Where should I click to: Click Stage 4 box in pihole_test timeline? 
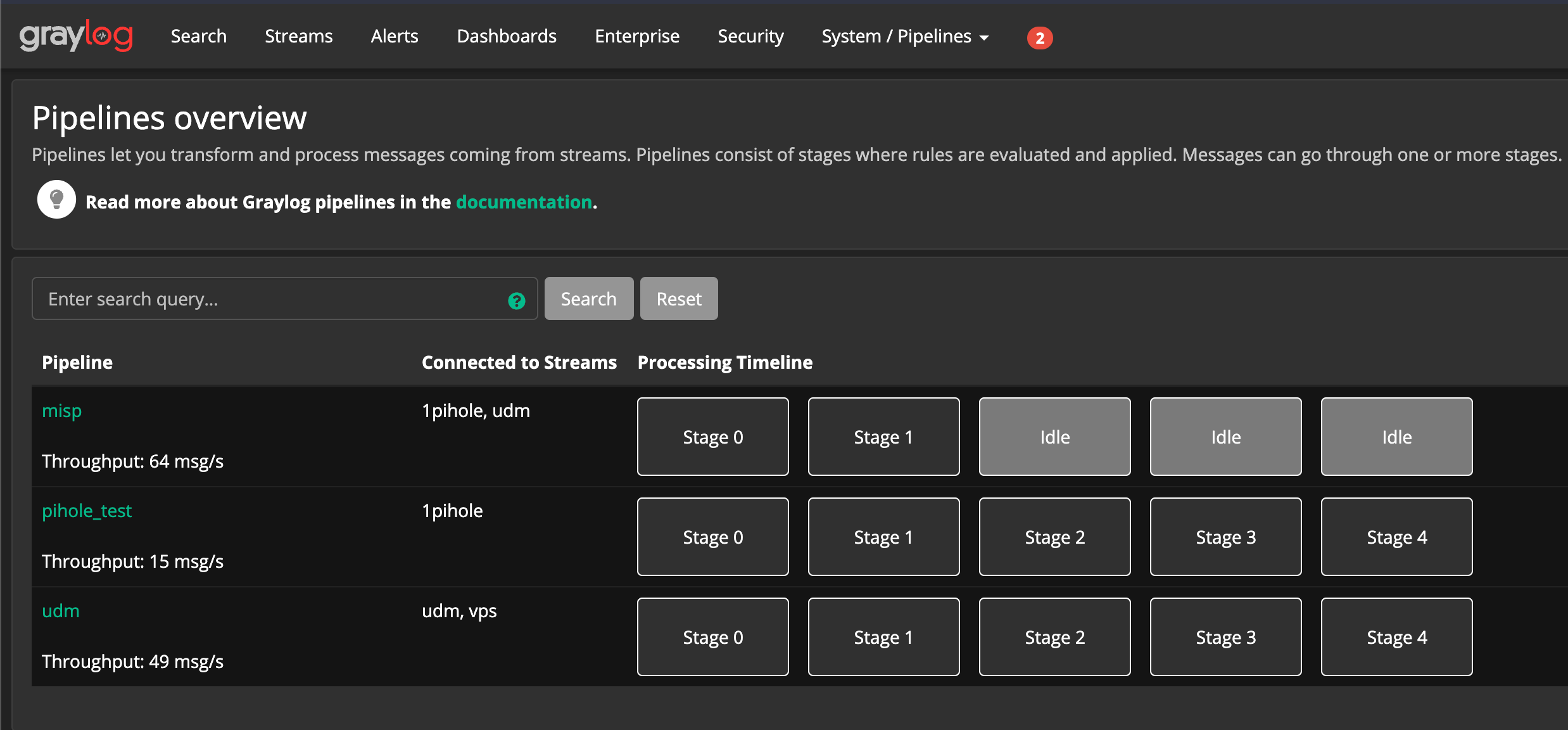(1396, 537)
